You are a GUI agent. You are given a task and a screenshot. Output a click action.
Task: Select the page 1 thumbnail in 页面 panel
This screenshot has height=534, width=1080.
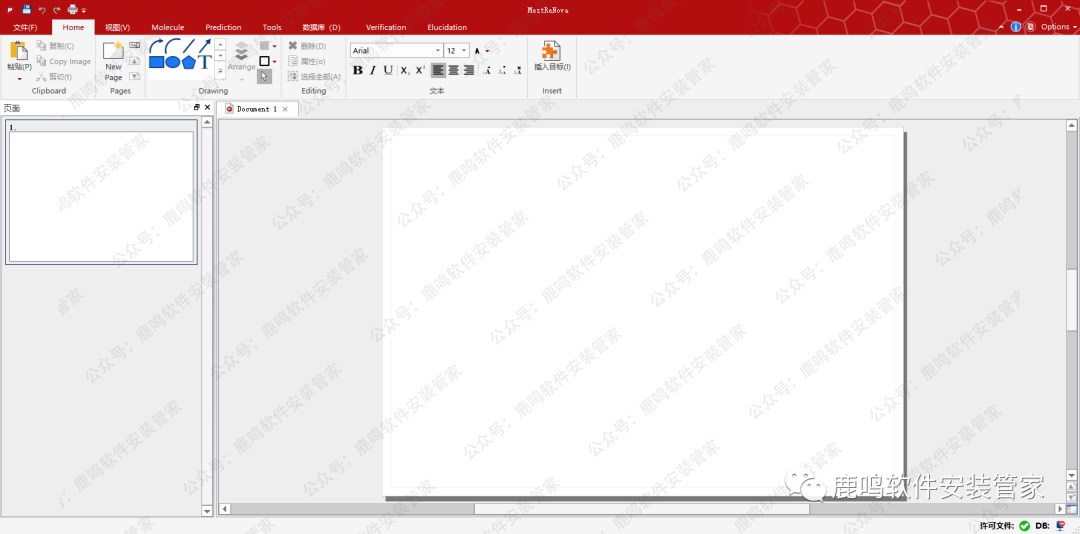101,196
